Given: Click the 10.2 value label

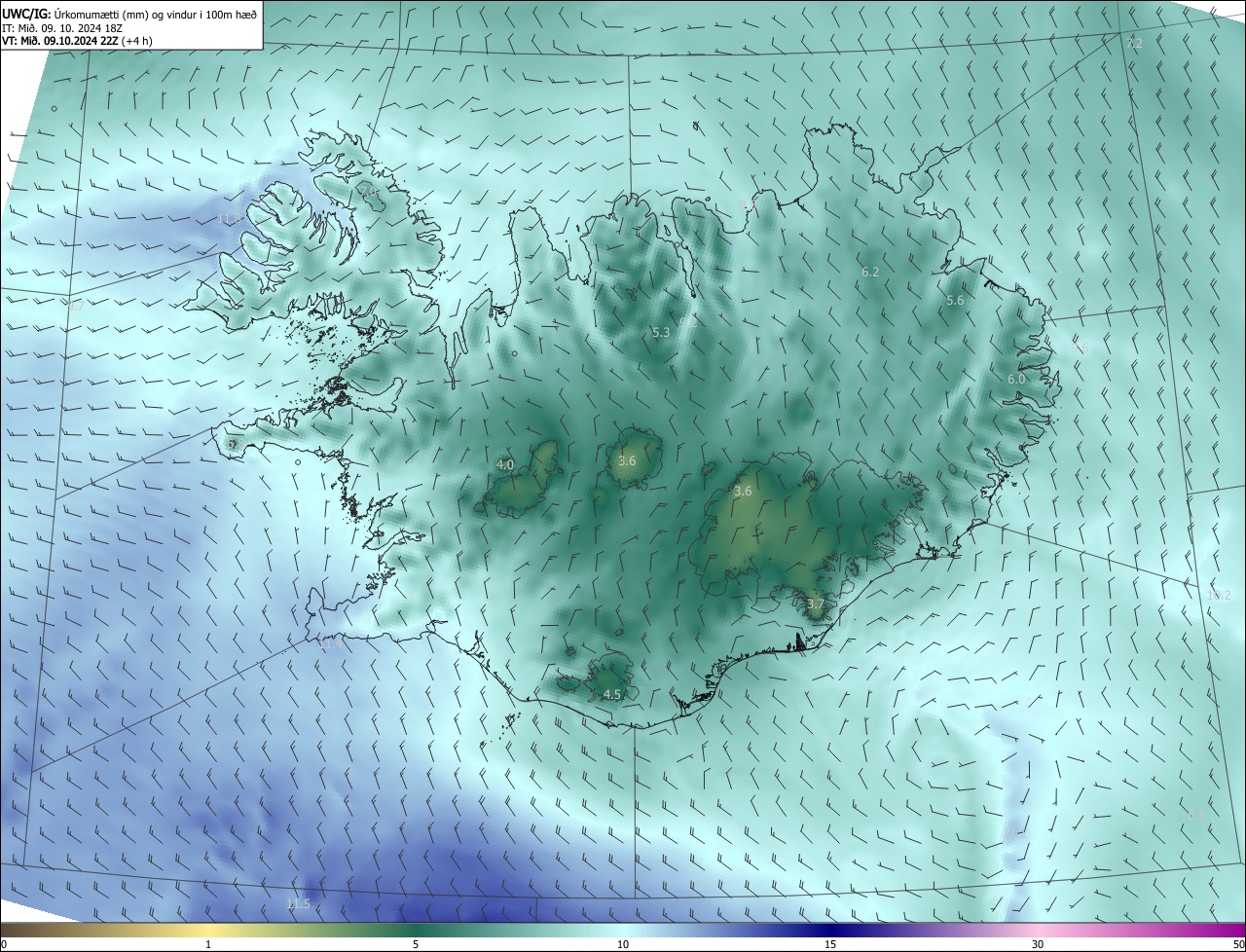Looking at the screenshot, I should click(1219, 595).
